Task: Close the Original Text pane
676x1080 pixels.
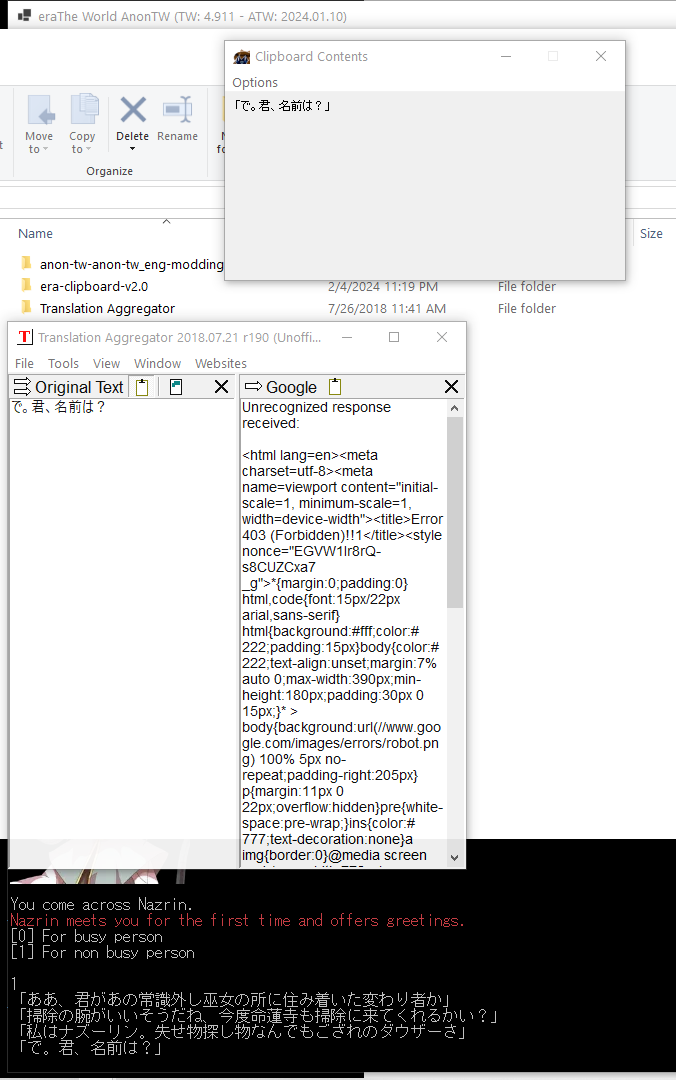Action: coord(222,387)
